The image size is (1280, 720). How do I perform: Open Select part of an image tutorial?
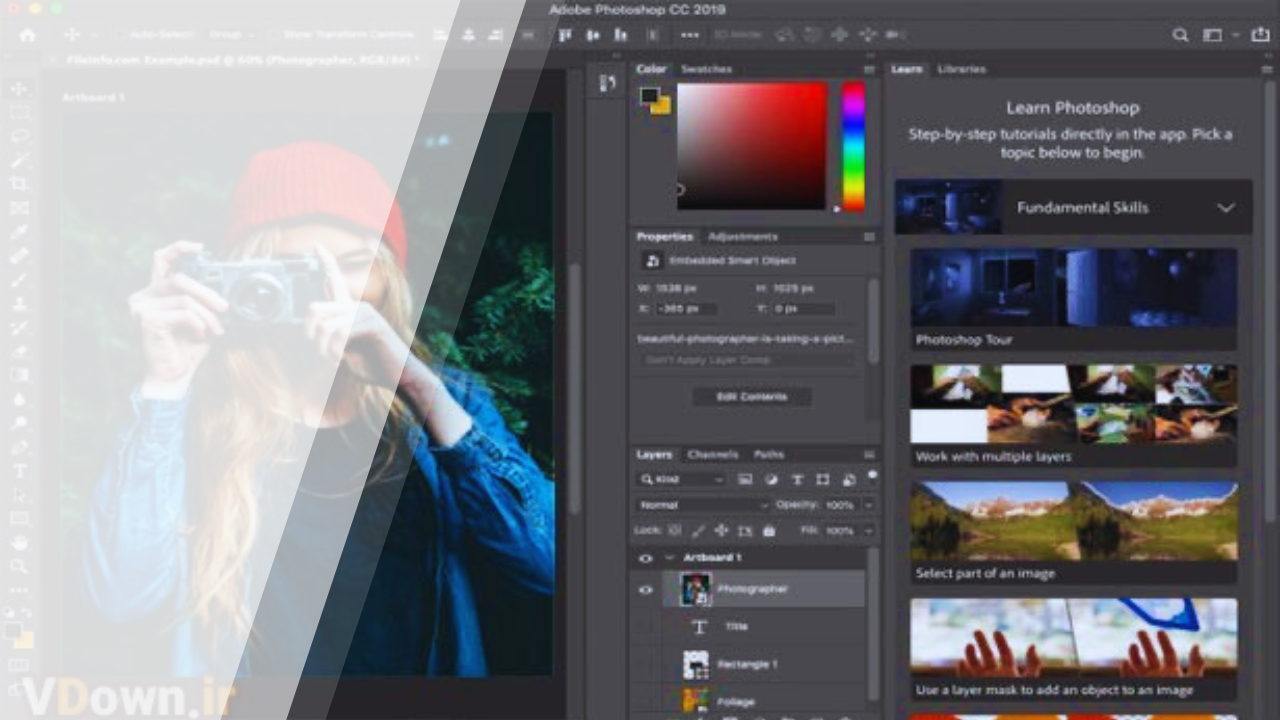(x=1074, y=533)
